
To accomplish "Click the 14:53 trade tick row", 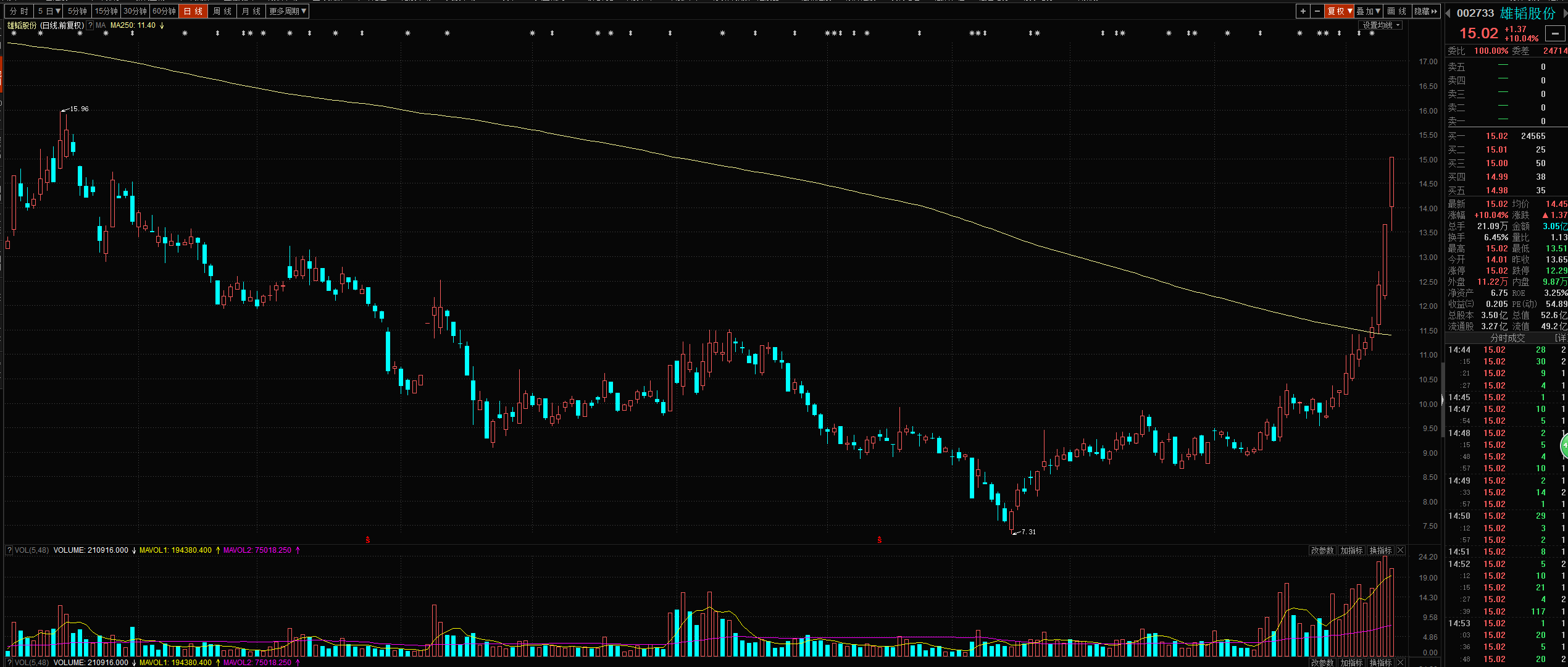I will 1506,623.
